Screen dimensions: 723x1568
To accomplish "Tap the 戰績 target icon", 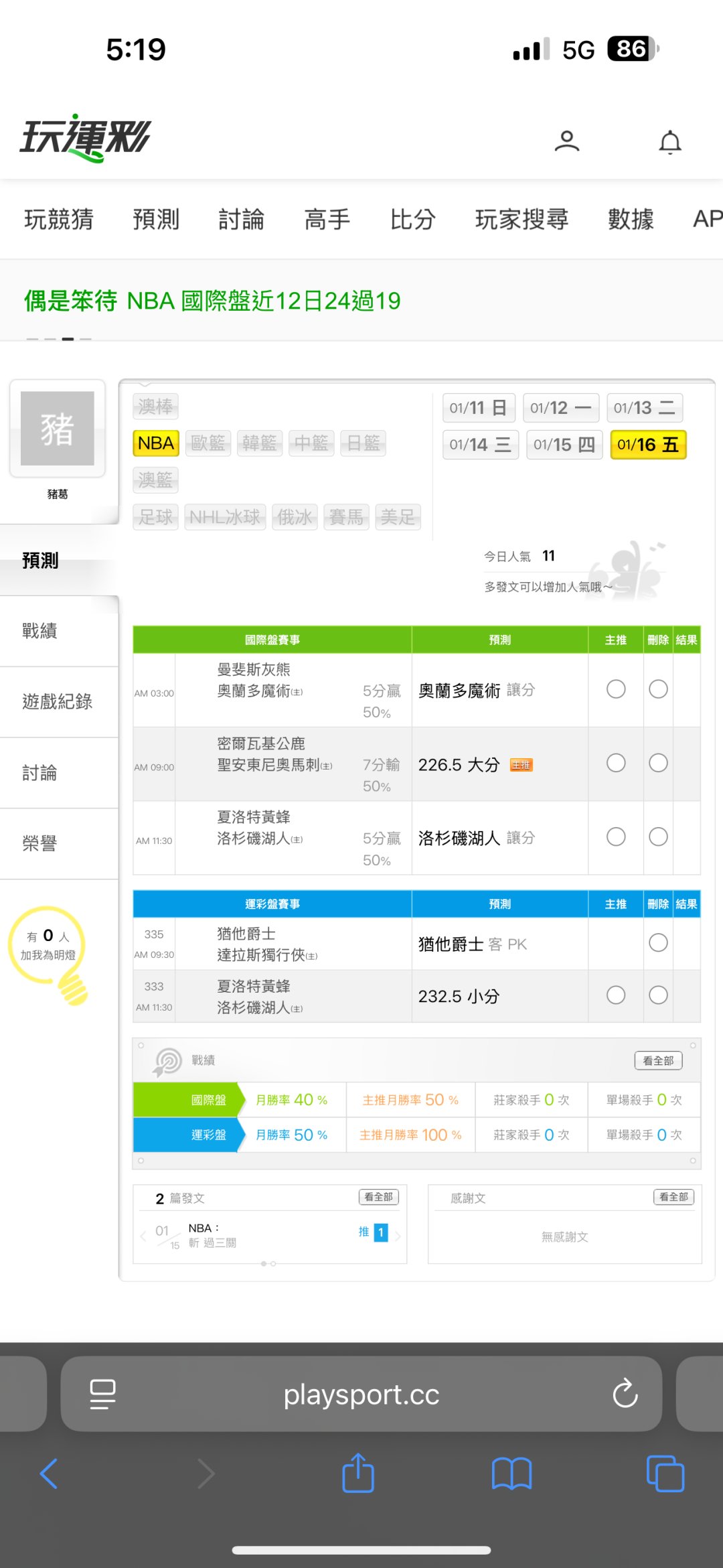I will (168, 1062).
